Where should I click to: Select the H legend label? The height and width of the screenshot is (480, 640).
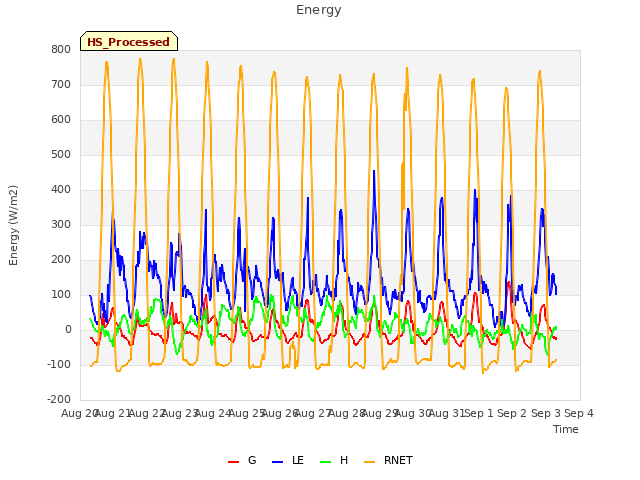[344, 460]
